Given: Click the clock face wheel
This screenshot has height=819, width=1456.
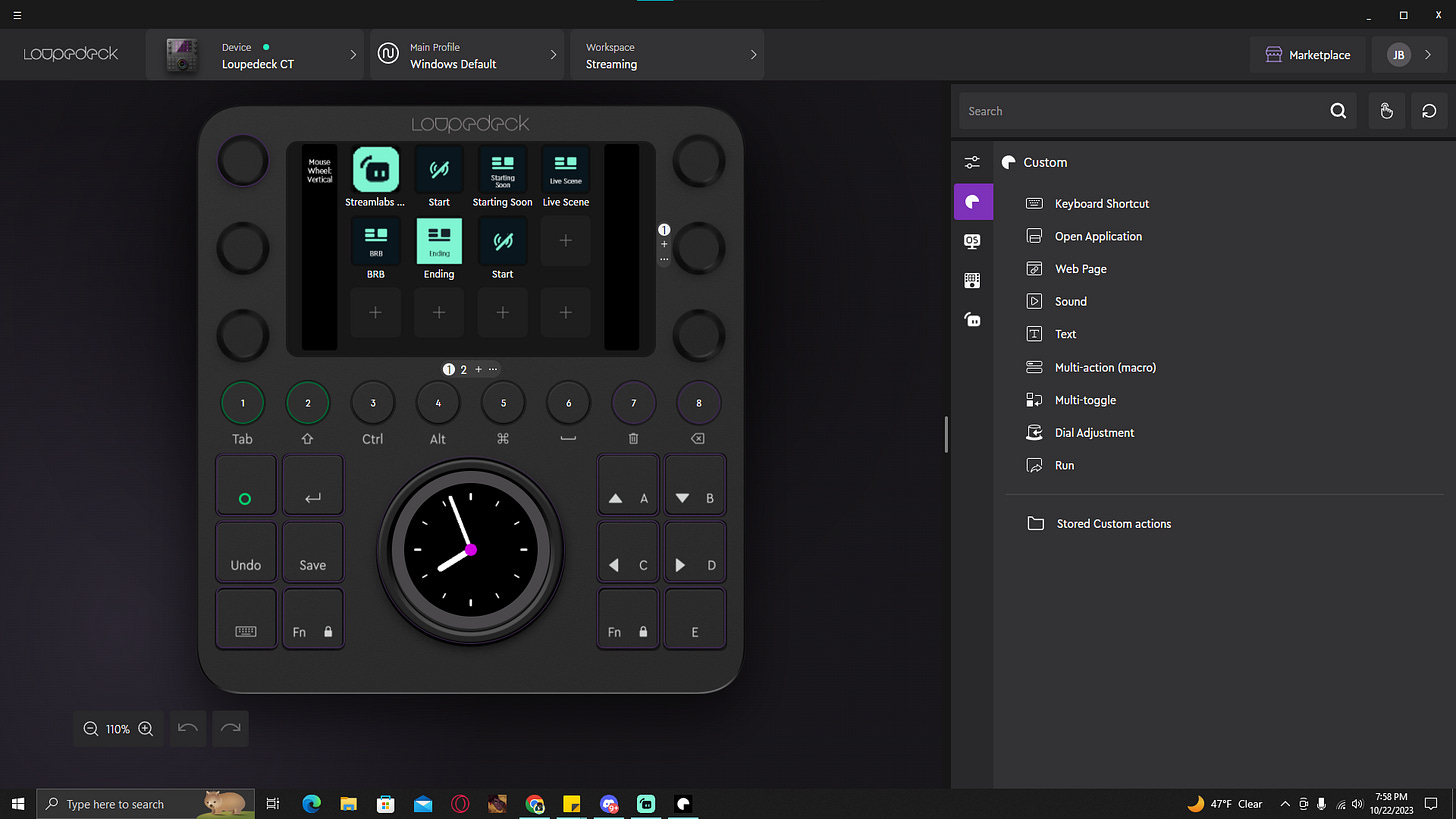Looking at the screenshot, I should [471, 550].
